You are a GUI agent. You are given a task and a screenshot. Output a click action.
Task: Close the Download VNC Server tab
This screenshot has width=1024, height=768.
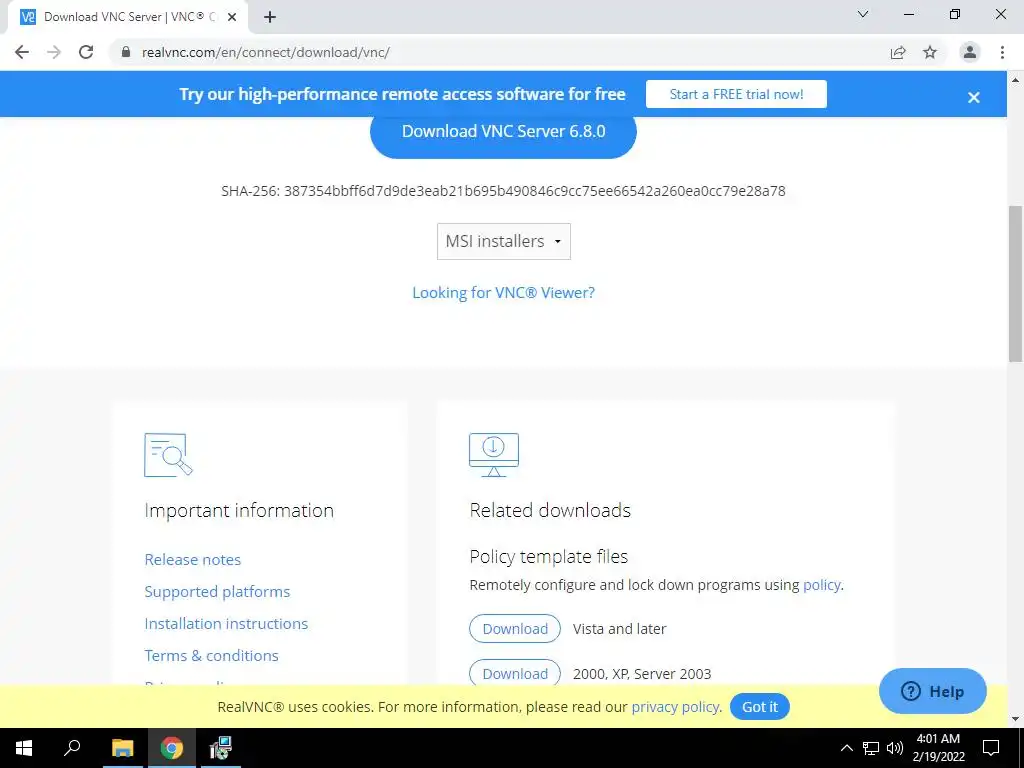tap(232, 17)
